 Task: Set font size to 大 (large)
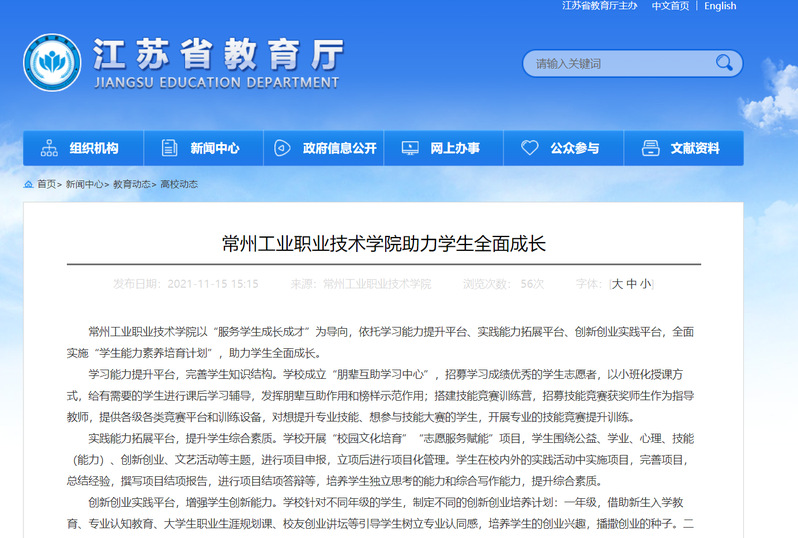point(617,284)
